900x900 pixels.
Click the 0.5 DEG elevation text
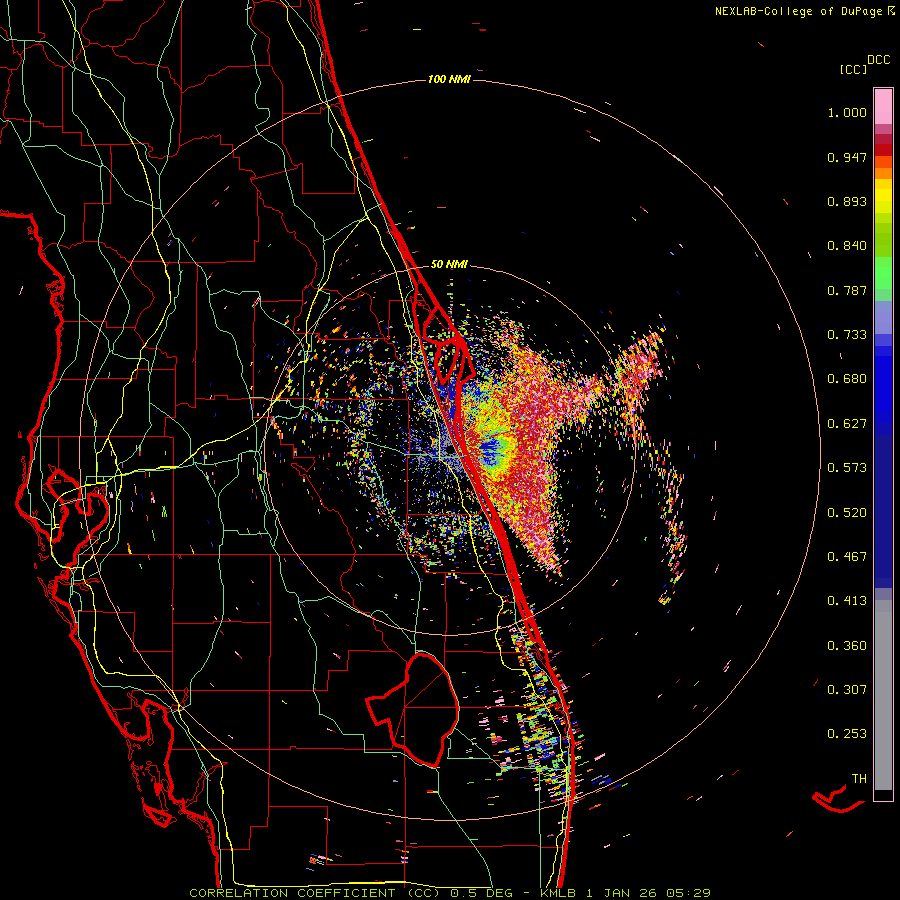[x=480, y=893]
